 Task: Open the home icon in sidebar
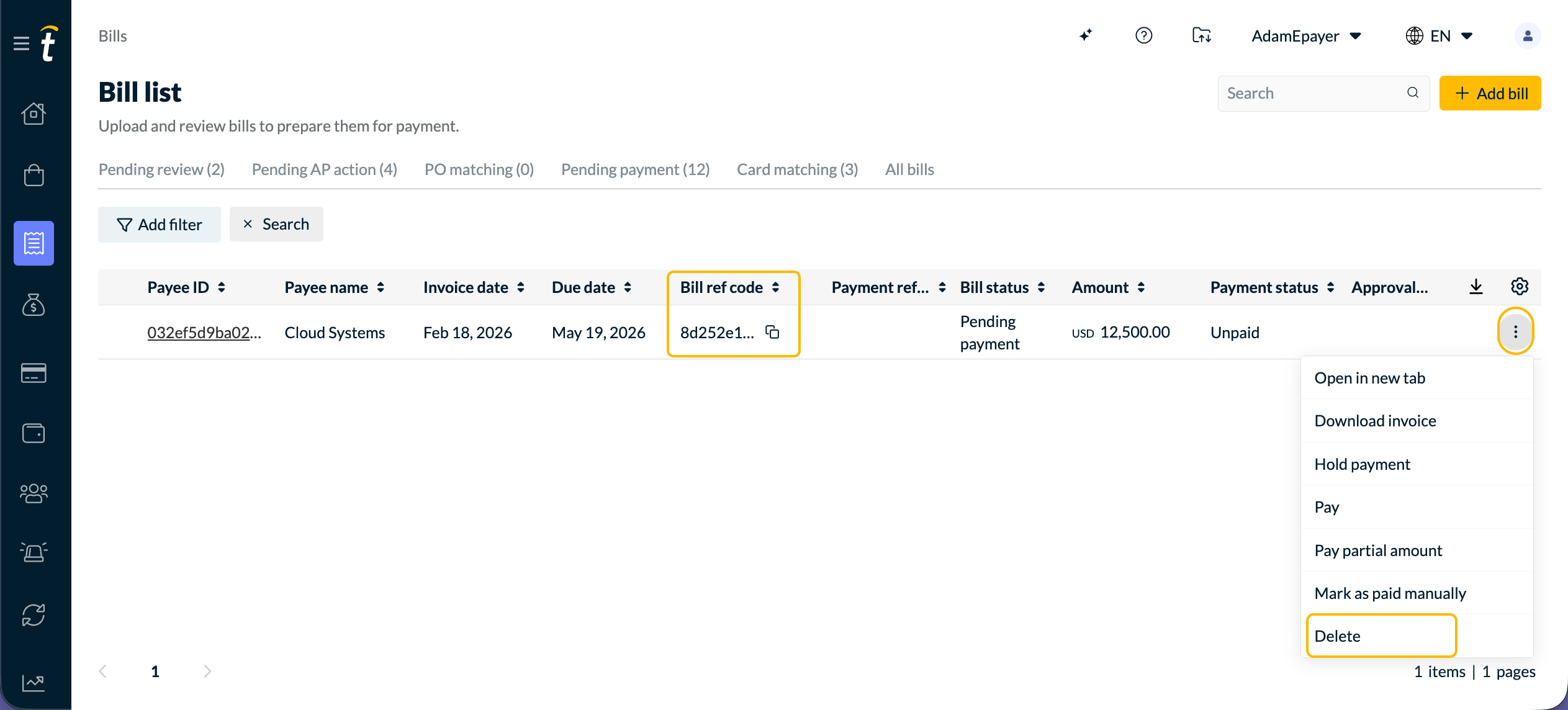click(34, 113)
